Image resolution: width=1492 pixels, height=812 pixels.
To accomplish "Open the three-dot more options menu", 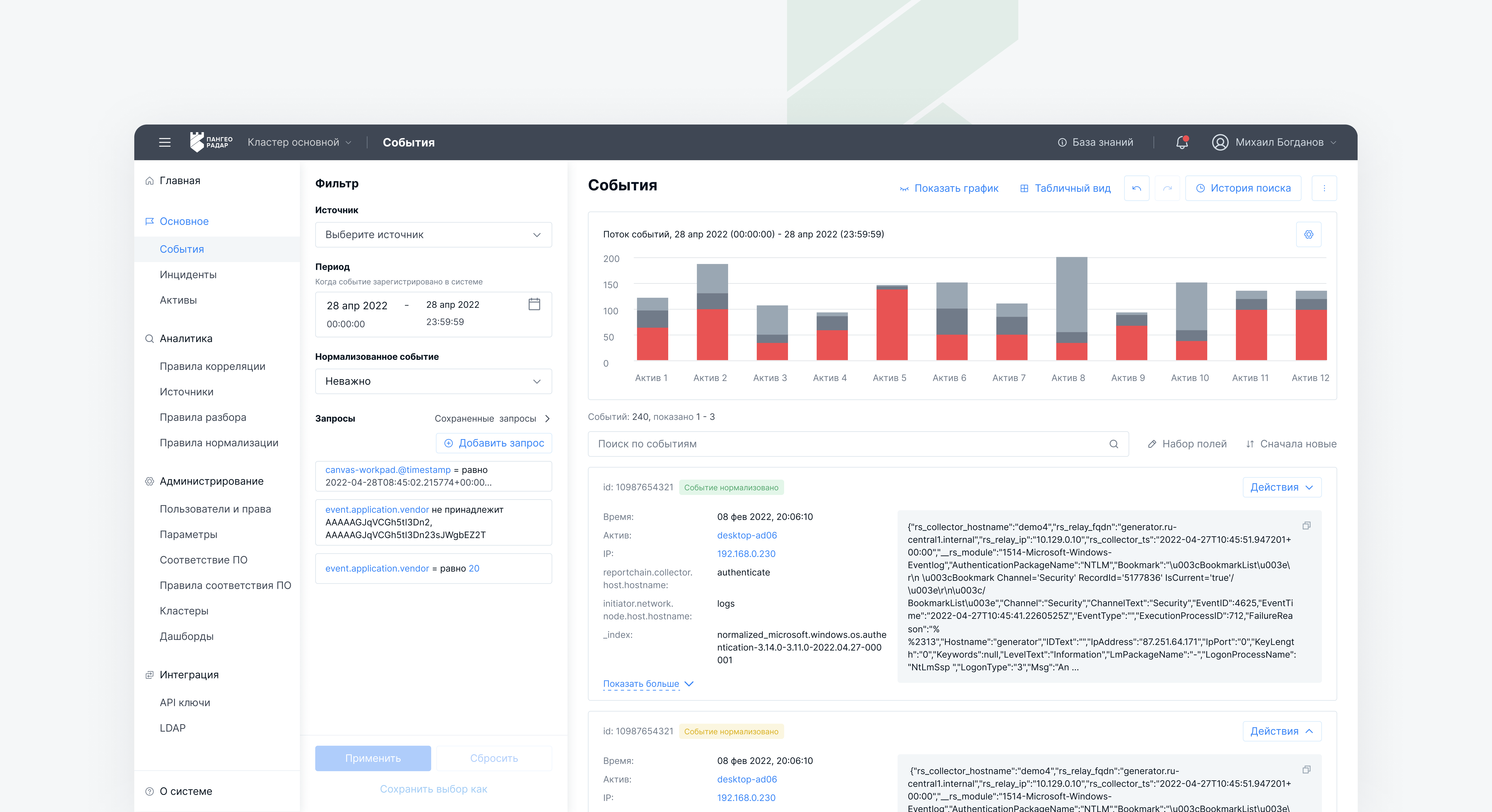I will point(1324,188).
